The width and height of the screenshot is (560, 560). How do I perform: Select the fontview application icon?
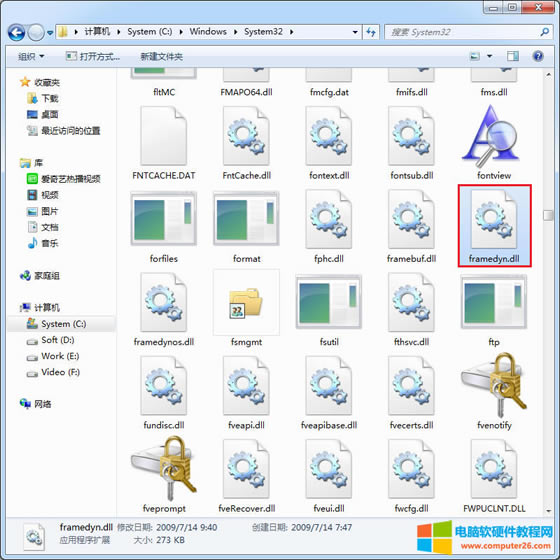click(x=491, y=136)
